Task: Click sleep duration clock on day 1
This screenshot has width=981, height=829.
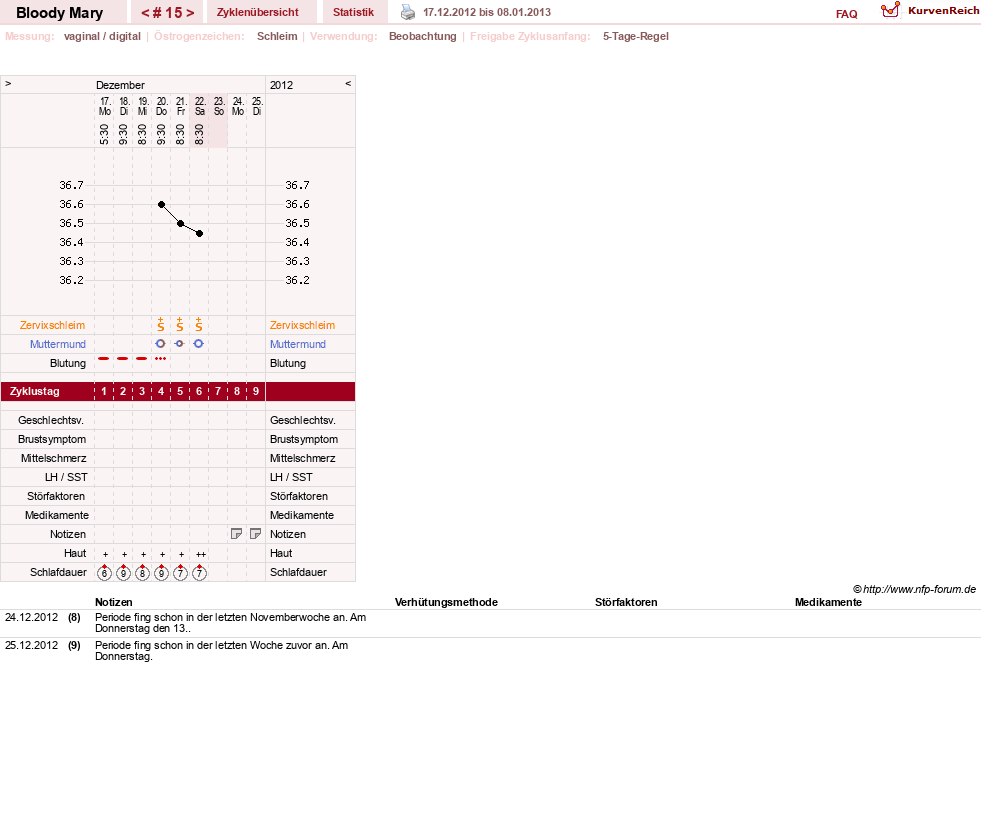Action: [104, 572]
